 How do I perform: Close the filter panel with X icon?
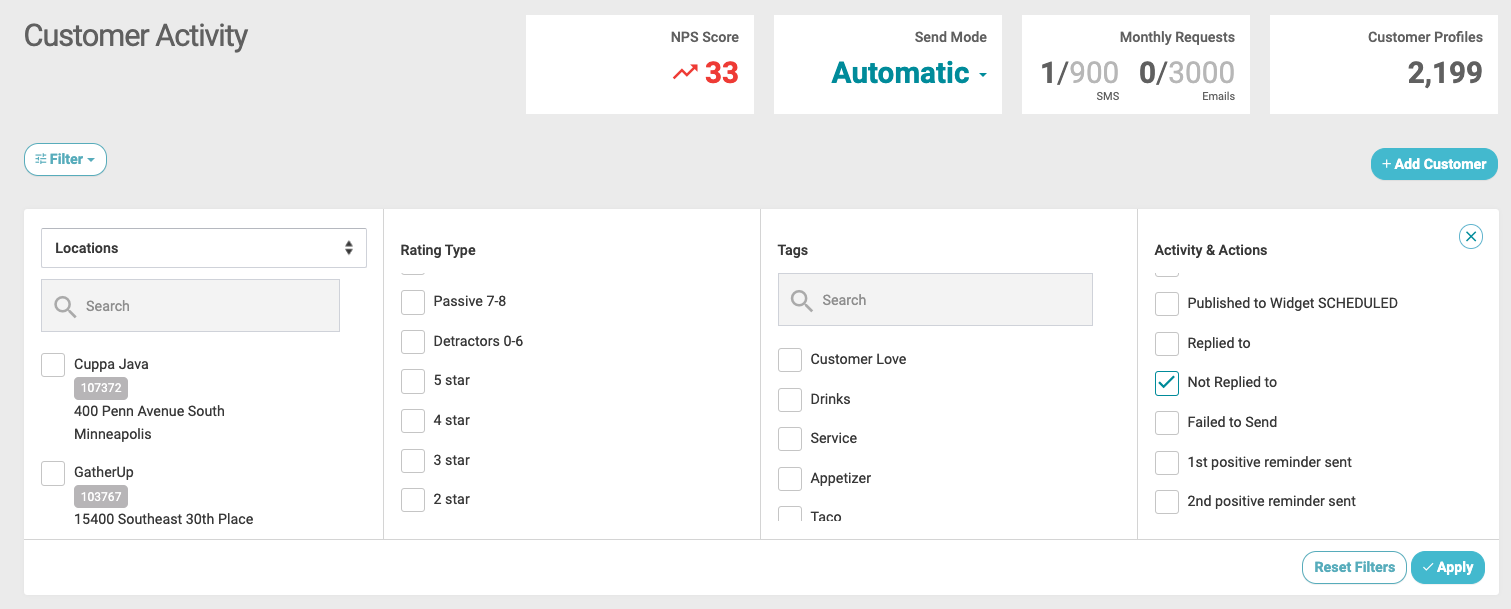click(x=1470, y=236)
